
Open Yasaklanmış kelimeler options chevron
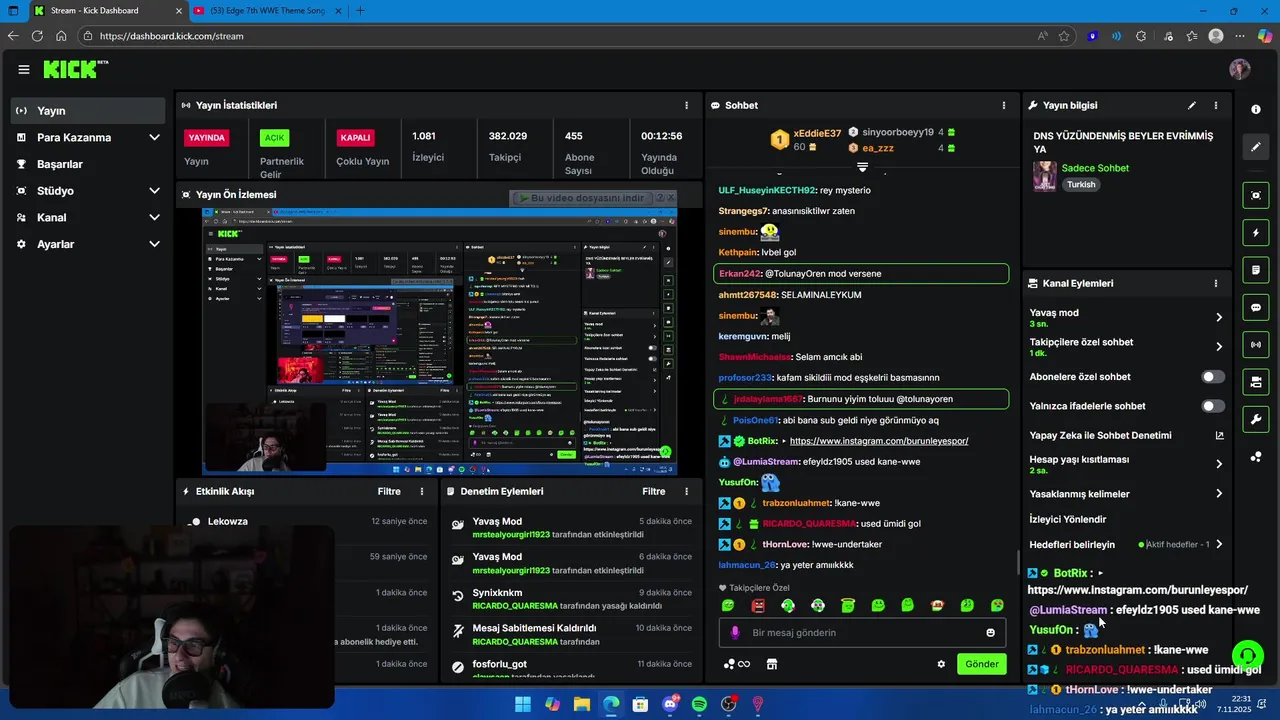click(1218, 494)
